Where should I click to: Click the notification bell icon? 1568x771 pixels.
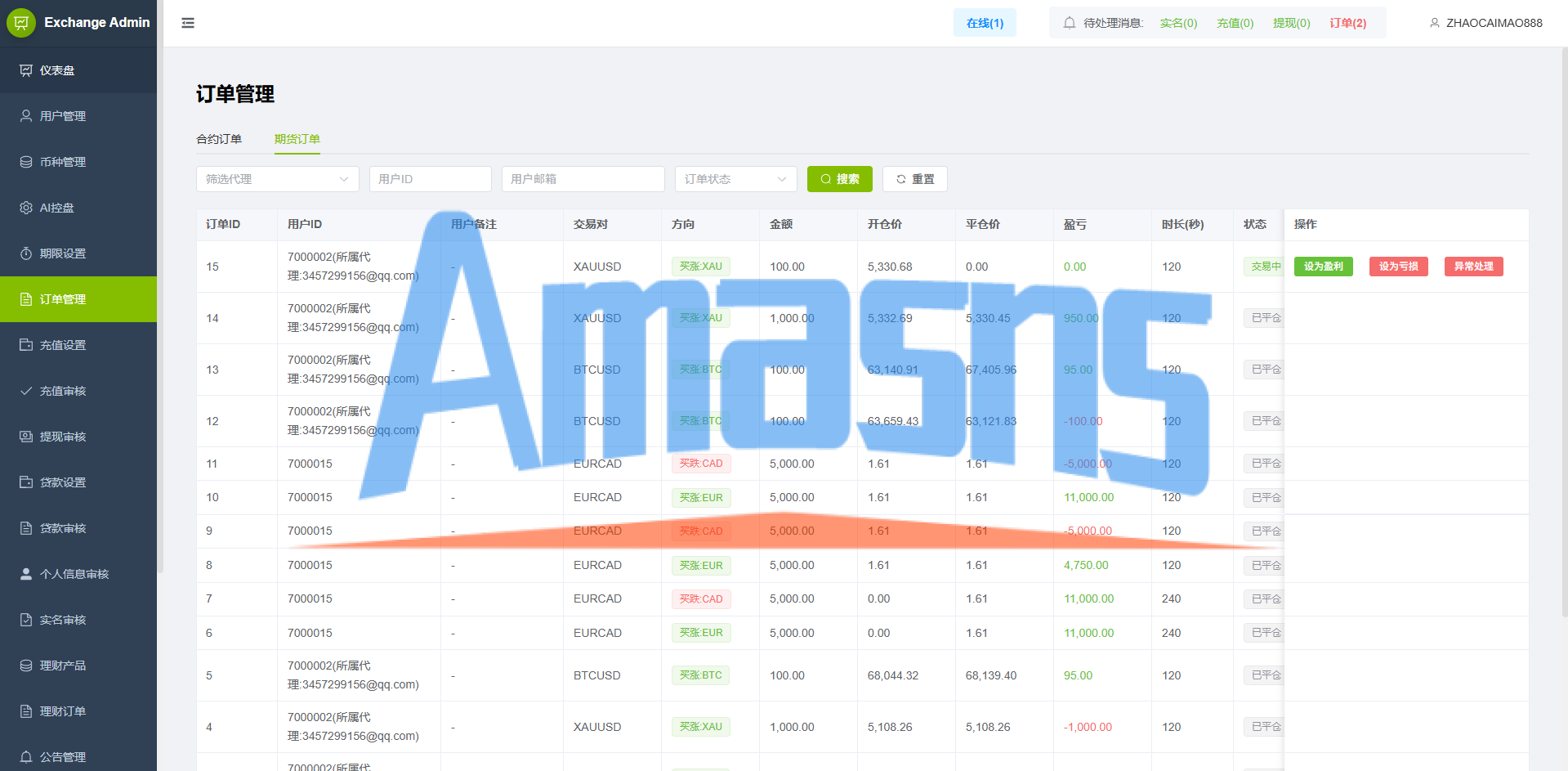click(x=1069, y=23)
